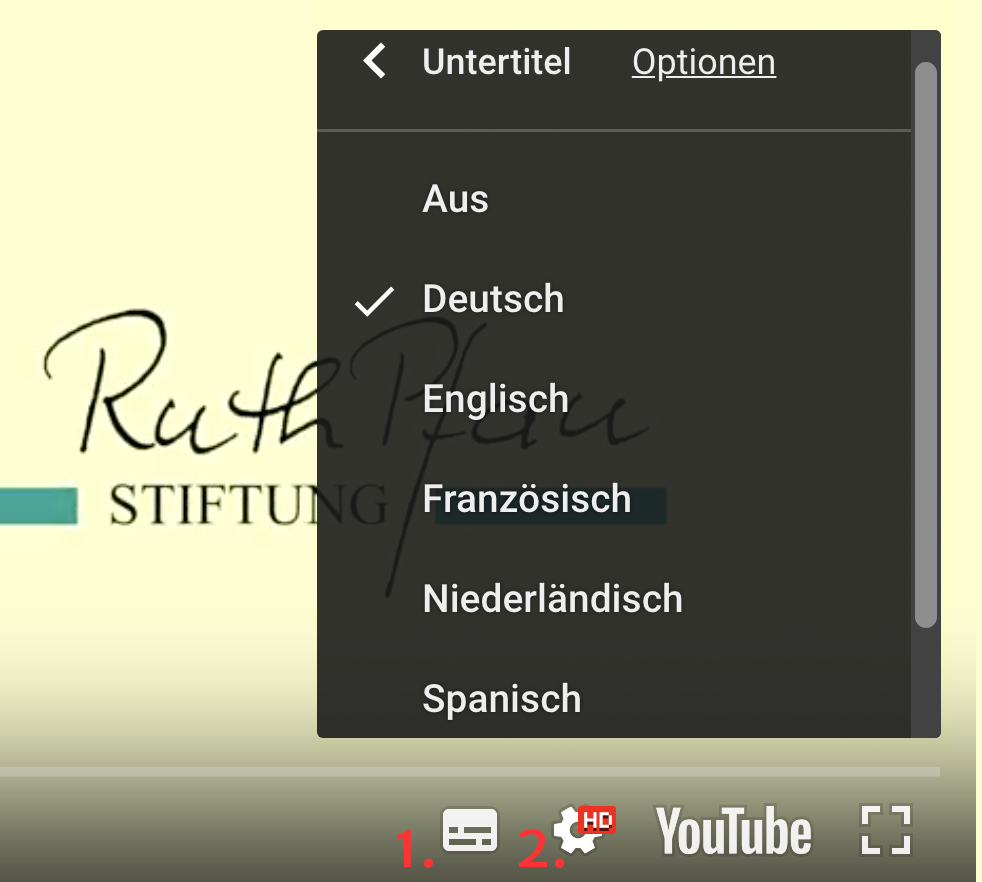982x882 pixels.
Task: Go back with the left chevron
Action: tap(375, 61)
